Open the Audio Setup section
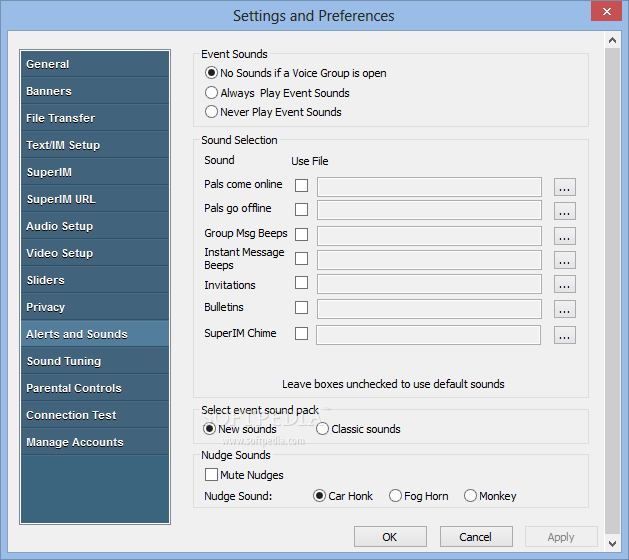Viewport: 629px width, 560px height. (95, 226)
